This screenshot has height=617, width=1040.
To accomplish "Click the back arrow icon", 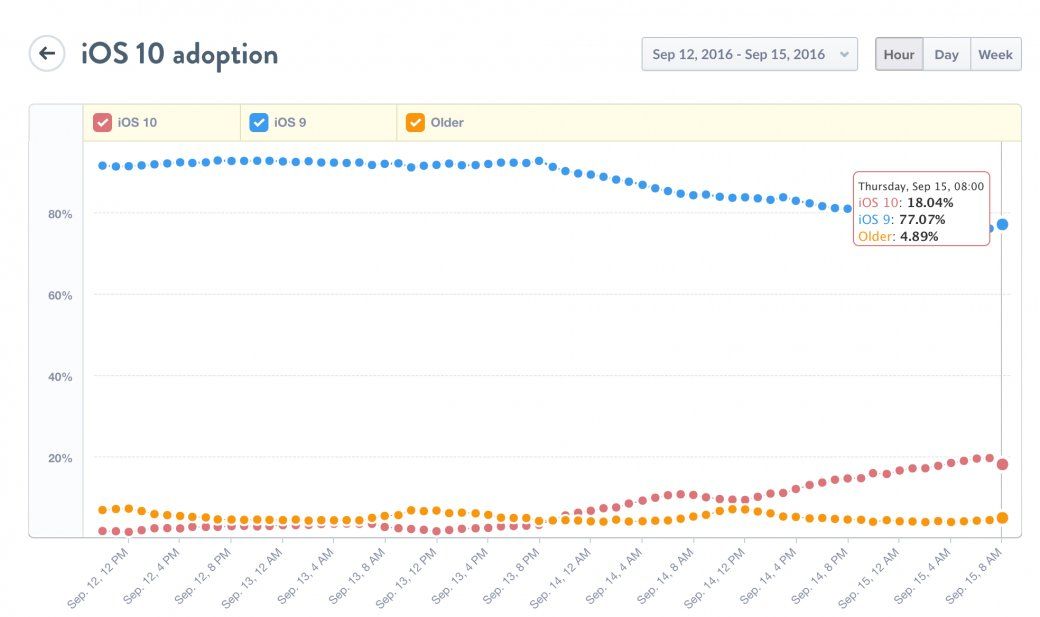I will coord(46,53).
